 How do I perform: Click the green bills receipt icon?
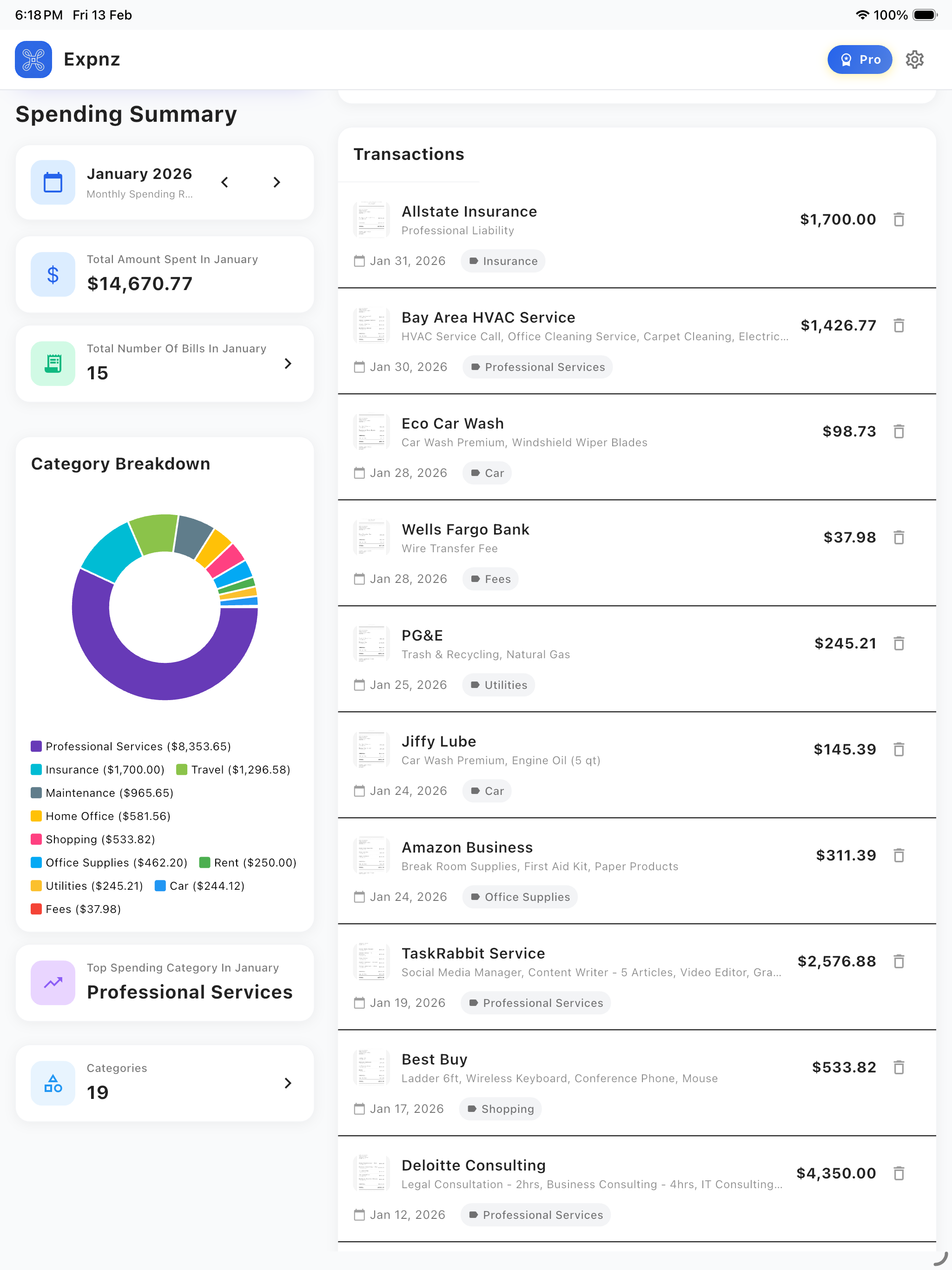[x=53, y=364]
